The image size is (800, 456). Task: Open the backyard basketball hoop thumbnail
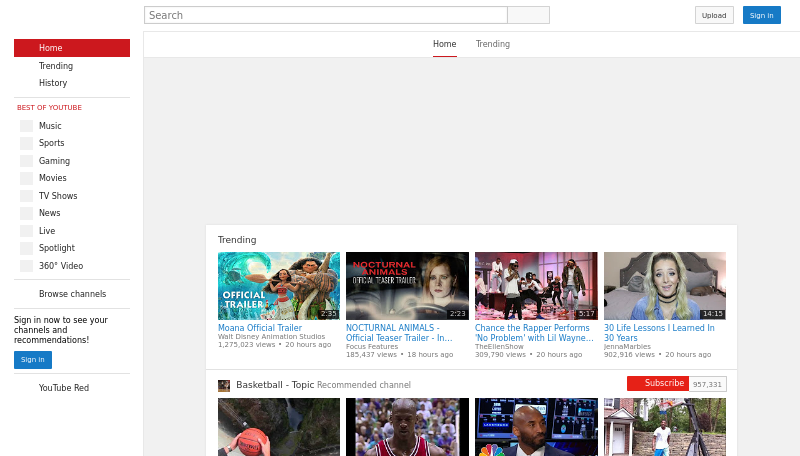pyautogui.click(x=665, y=427)
